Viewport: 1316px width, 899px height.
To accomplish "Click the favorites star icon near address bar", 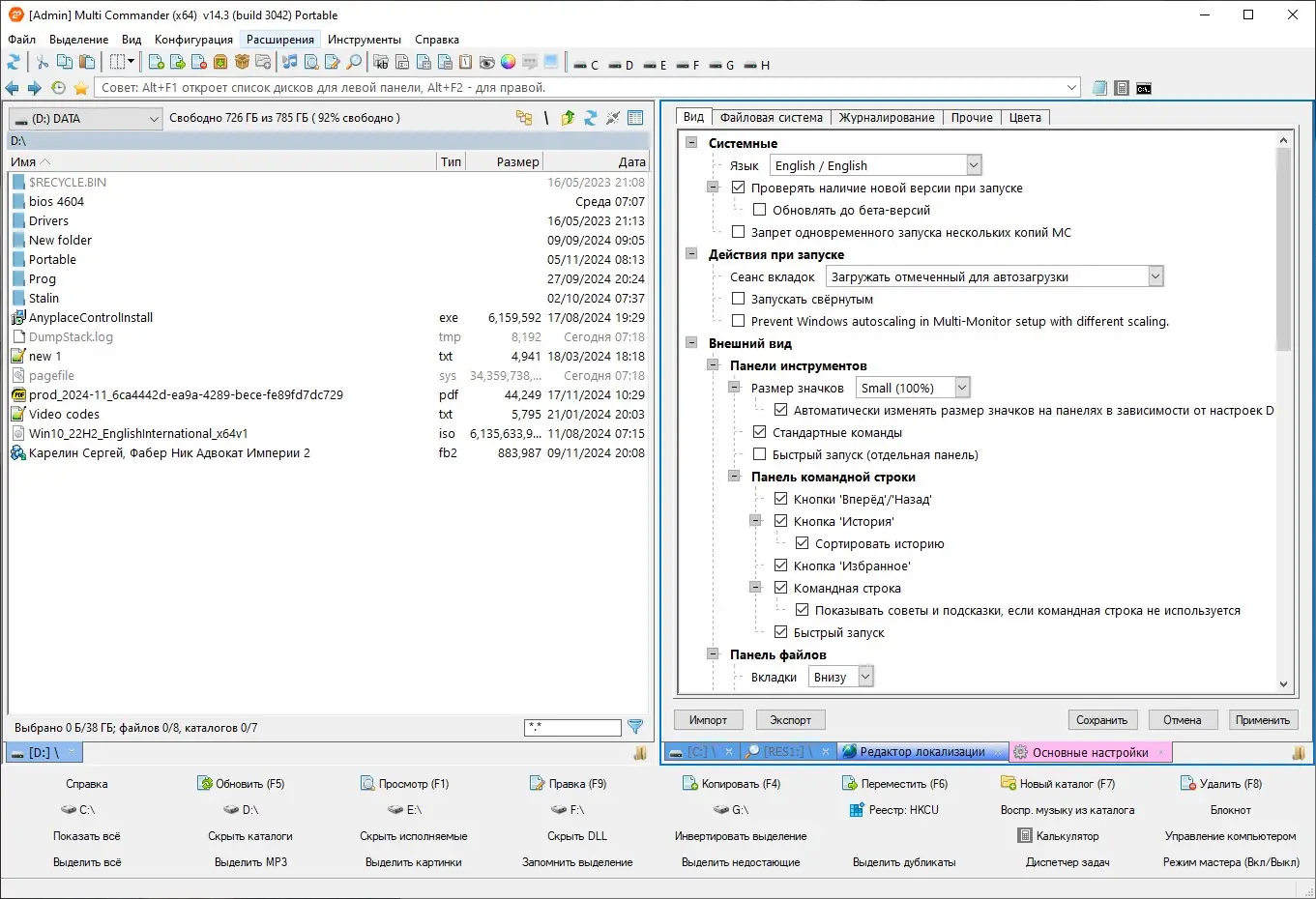I will pyautogui.click(x=81, y=87).
